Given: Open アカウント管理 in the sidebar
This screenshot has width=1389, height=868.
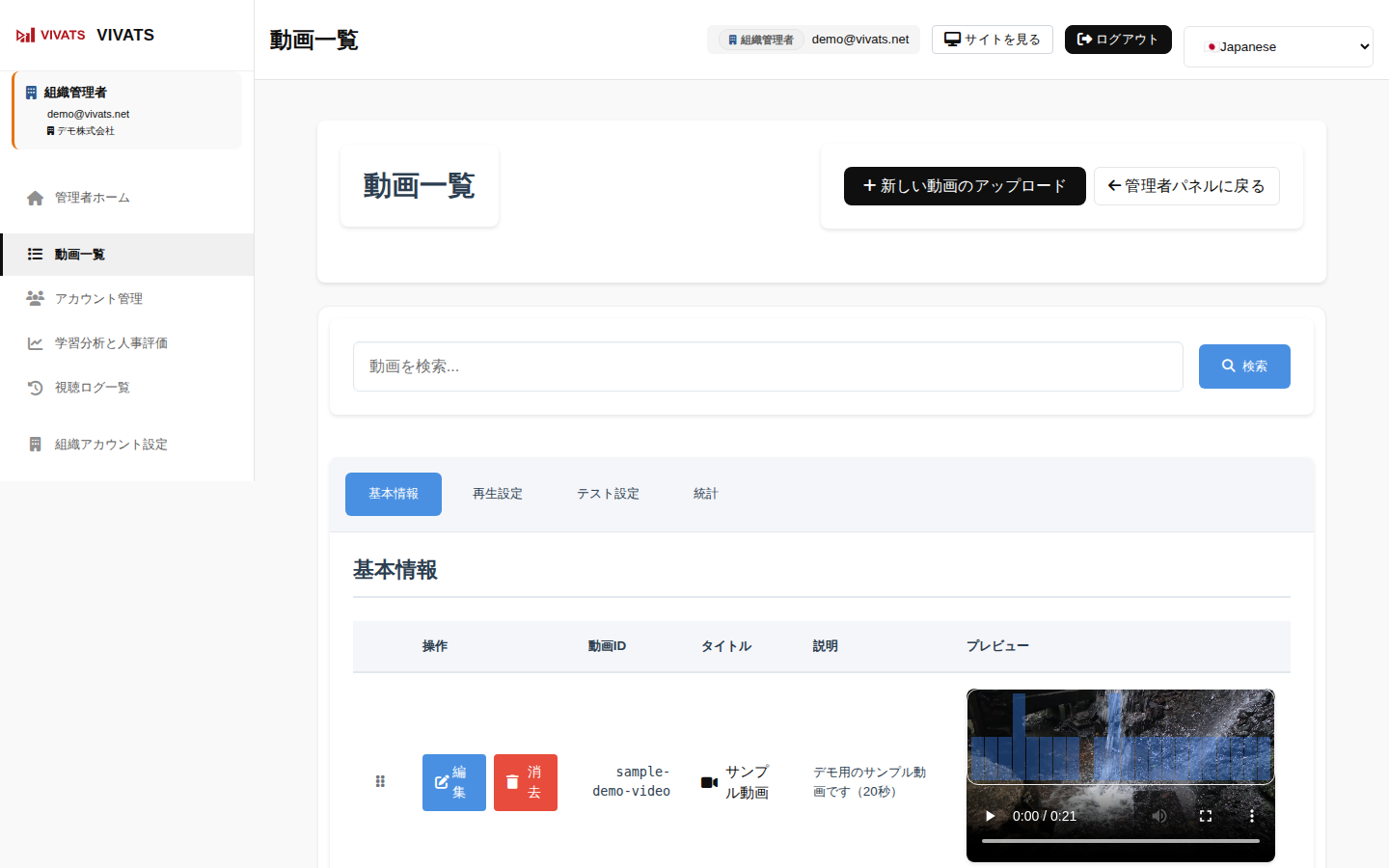Looking at the screenshot, I should coord(127,299).
